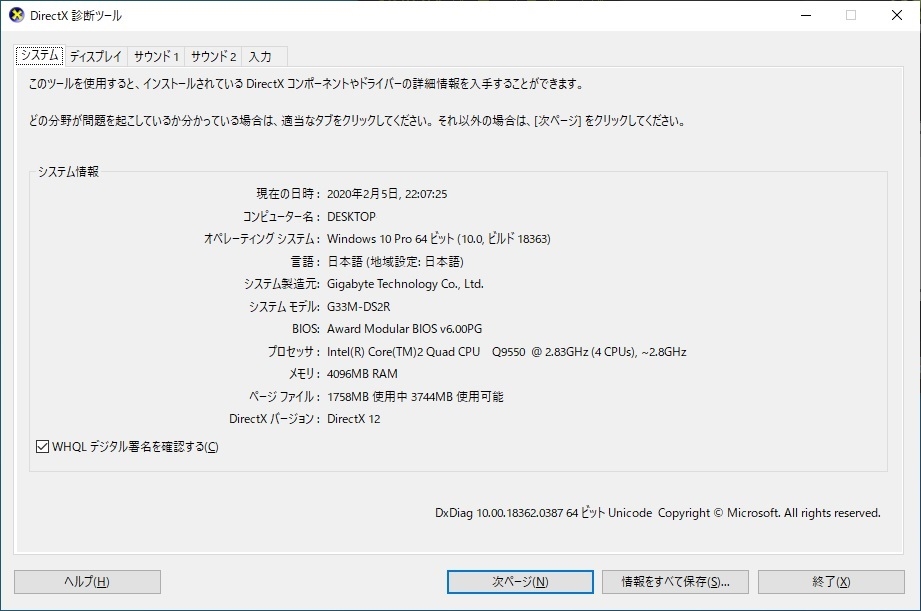Click the DirectX 診断ツール title text
The height and width of the screenshot is (611, 921).
coord(76,16)
